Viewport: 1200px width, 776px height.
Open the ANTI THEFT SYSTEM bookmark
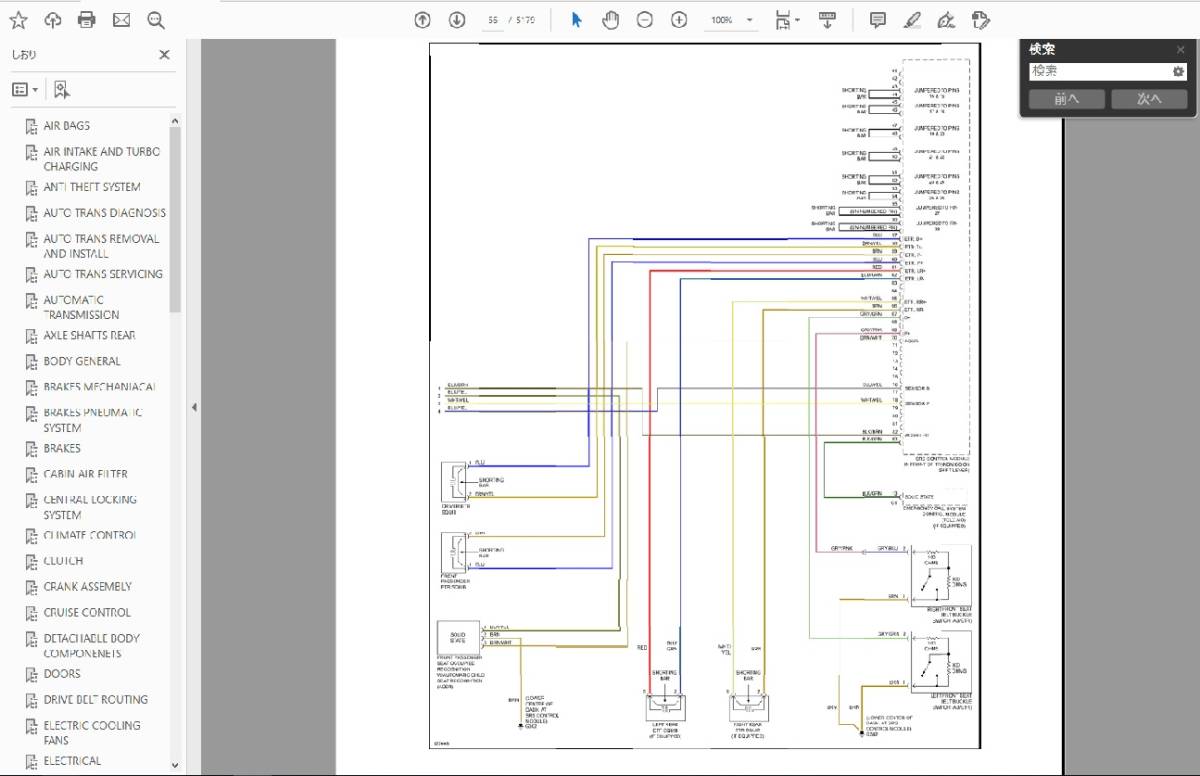click(x=92, y=187)
